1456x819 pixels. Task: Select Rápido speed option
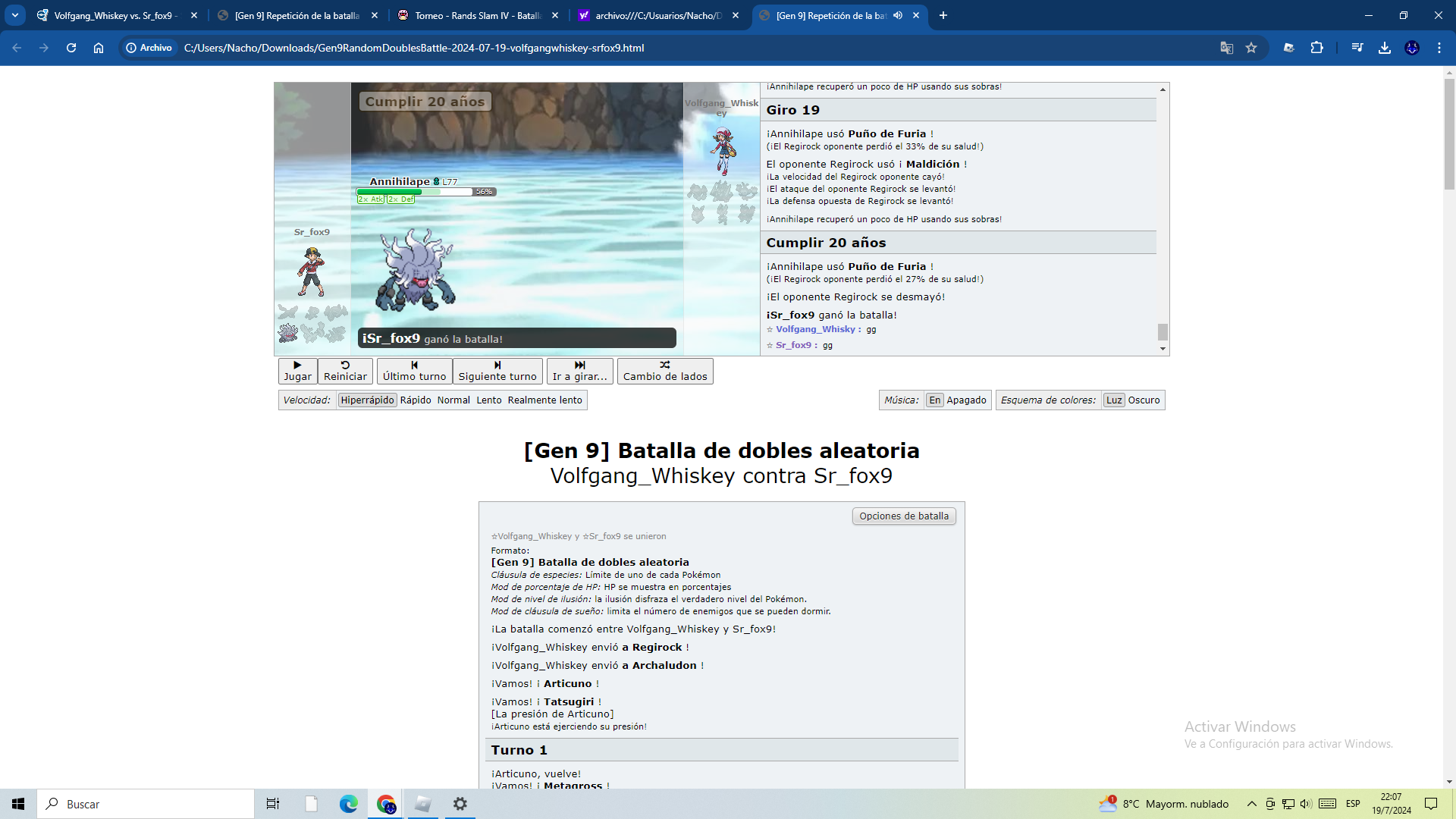(416, 400)
